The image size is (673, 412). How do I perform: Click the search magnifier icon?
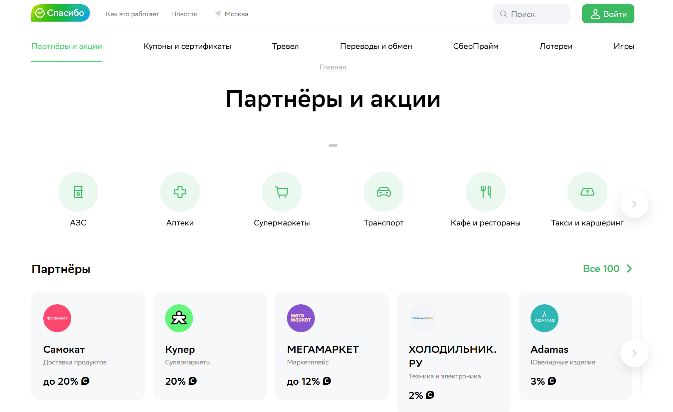pos(503,14)
